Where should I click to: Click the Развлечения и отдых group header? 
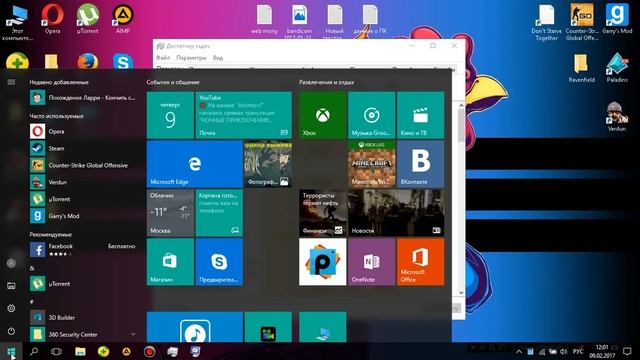point(326,82)
